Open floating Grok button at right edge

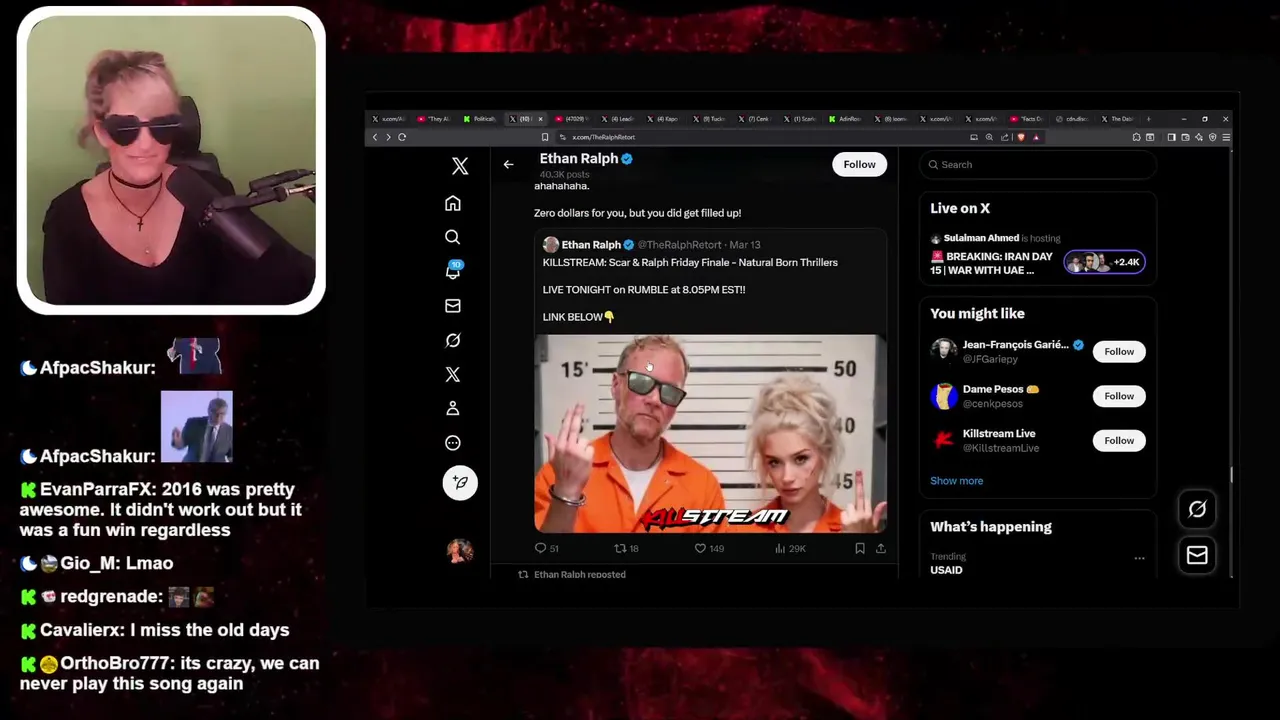pos(1197,509)
